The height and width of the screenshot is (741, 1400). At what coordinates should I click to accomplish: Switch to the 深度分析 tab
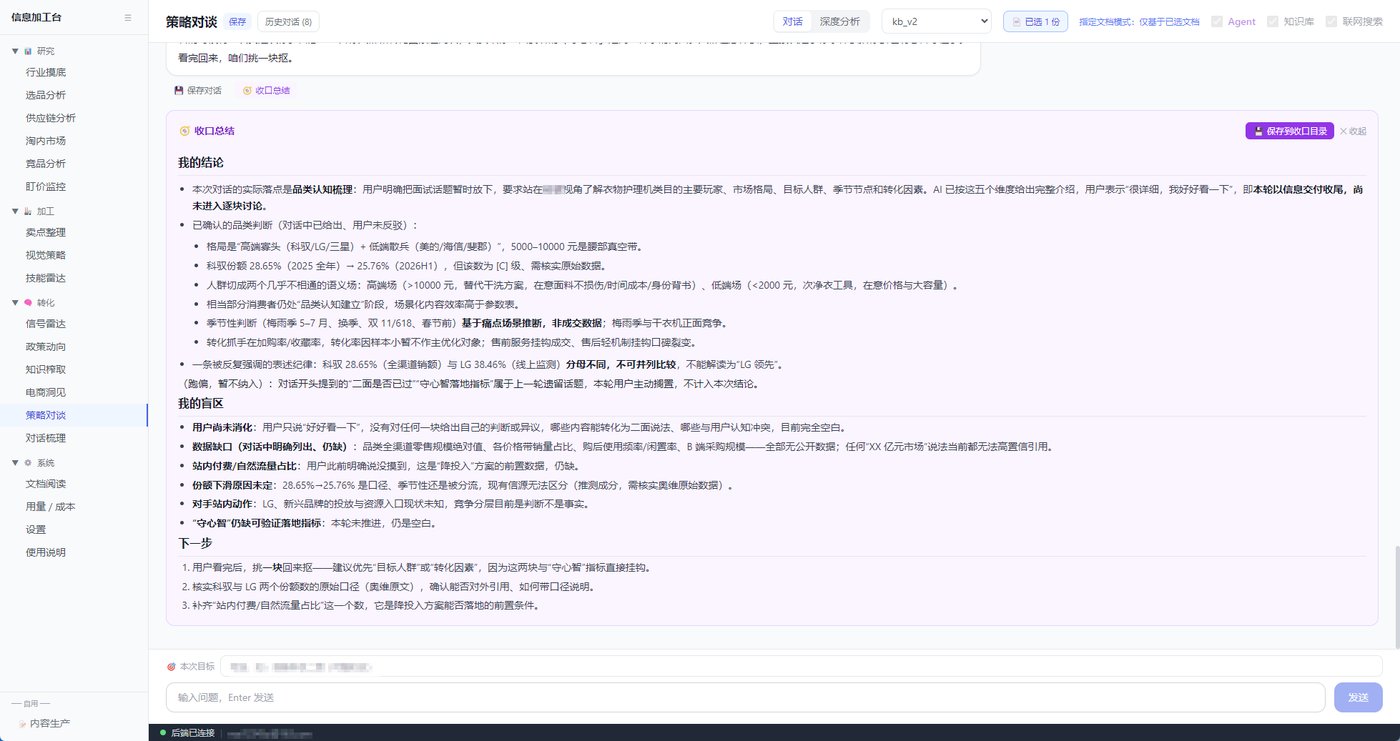coord(839,21)
